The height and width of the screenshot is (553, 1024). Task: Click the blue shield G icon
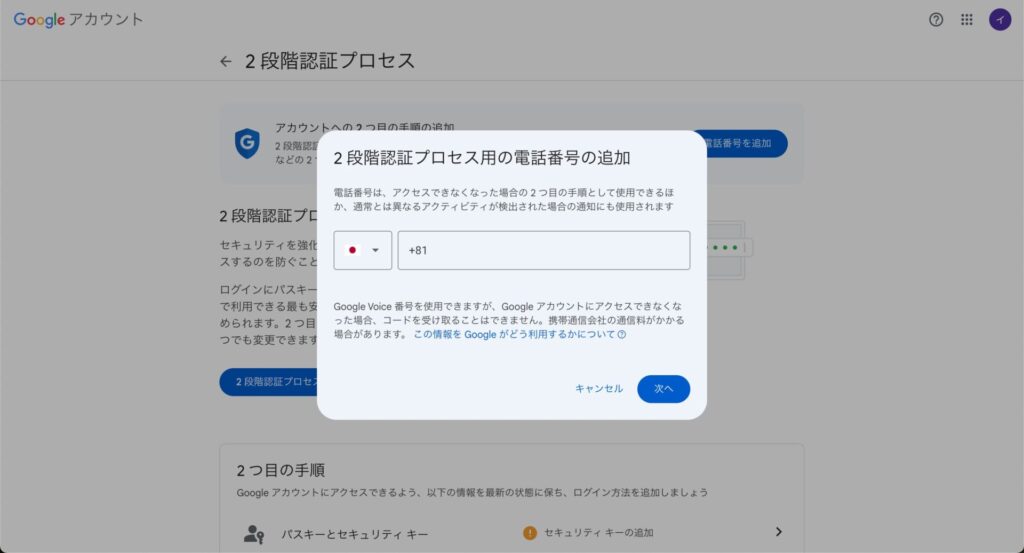[247, 143]
